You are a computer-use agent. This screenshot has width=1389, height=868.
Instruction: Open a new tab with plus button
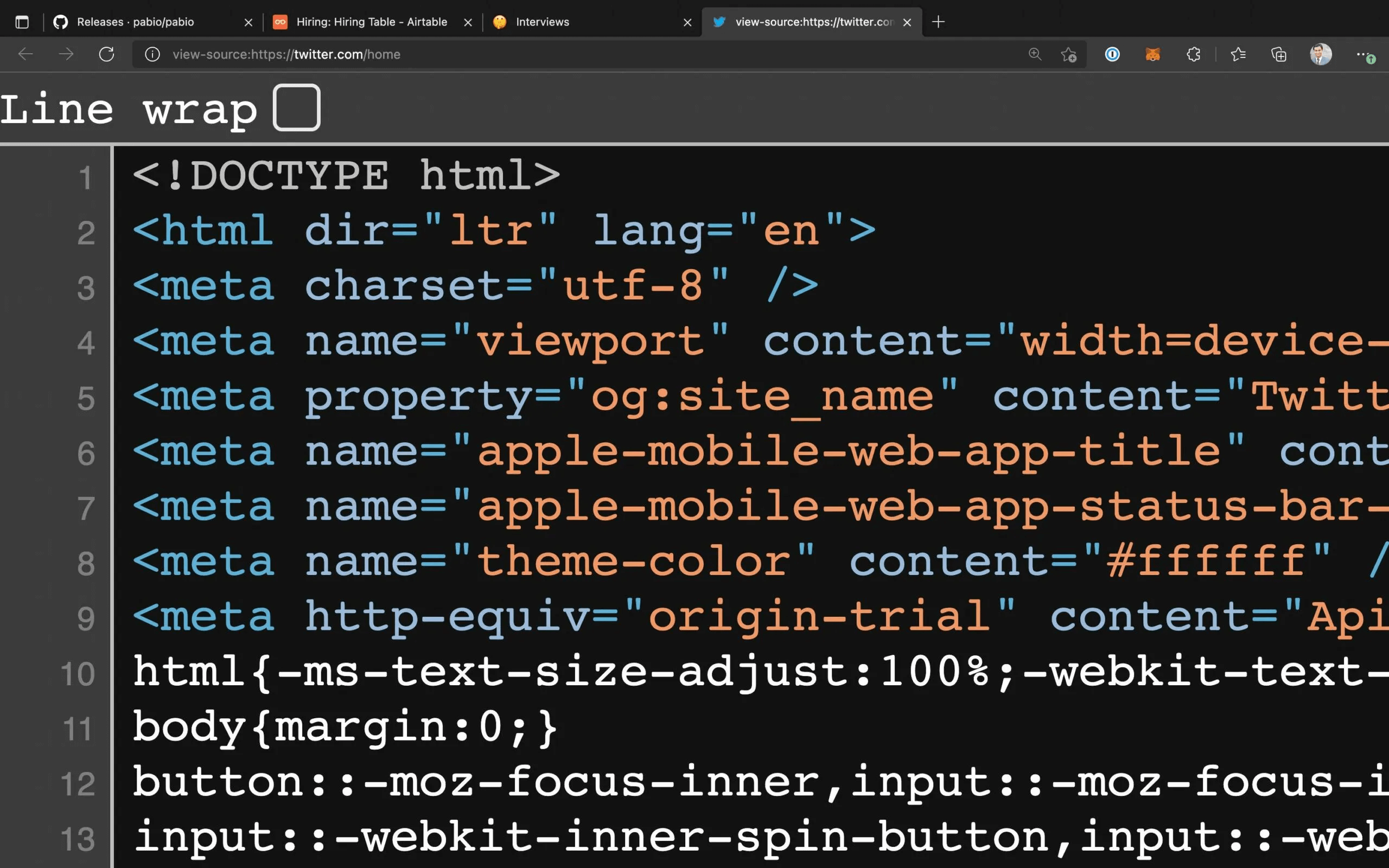(939, 22)
